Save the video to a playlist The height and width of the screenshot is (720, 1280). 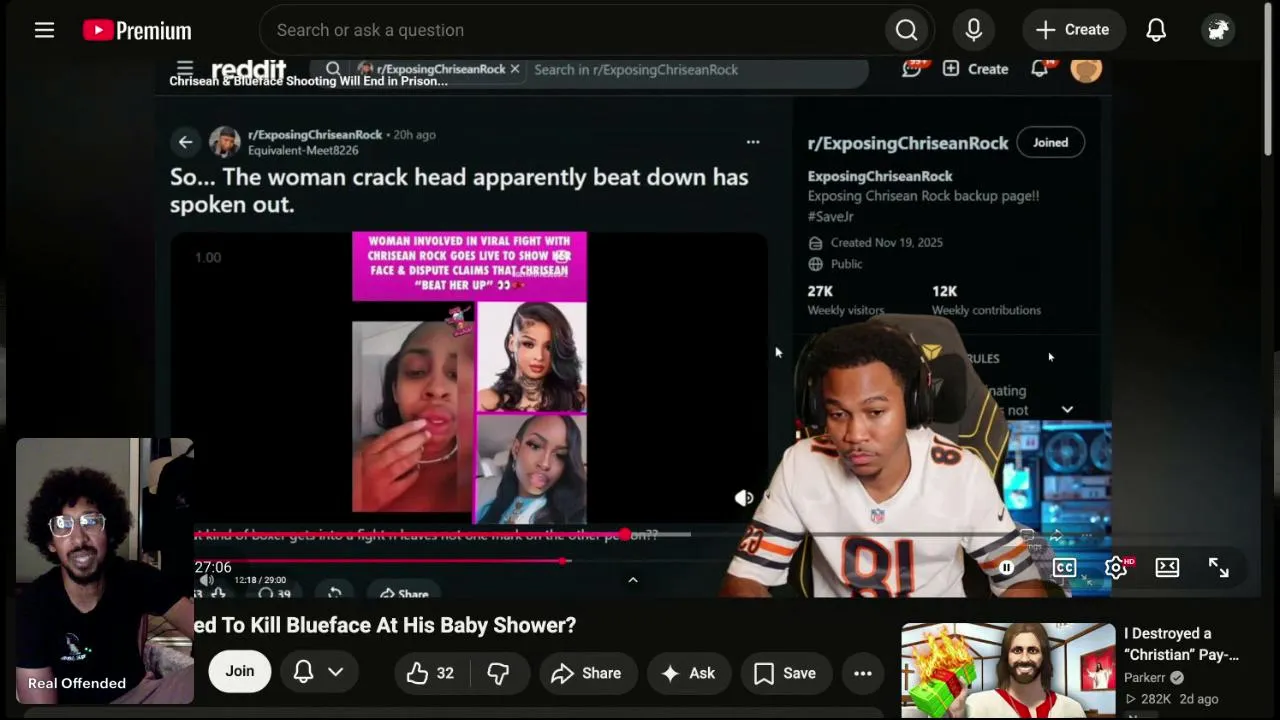pos(786,673)
